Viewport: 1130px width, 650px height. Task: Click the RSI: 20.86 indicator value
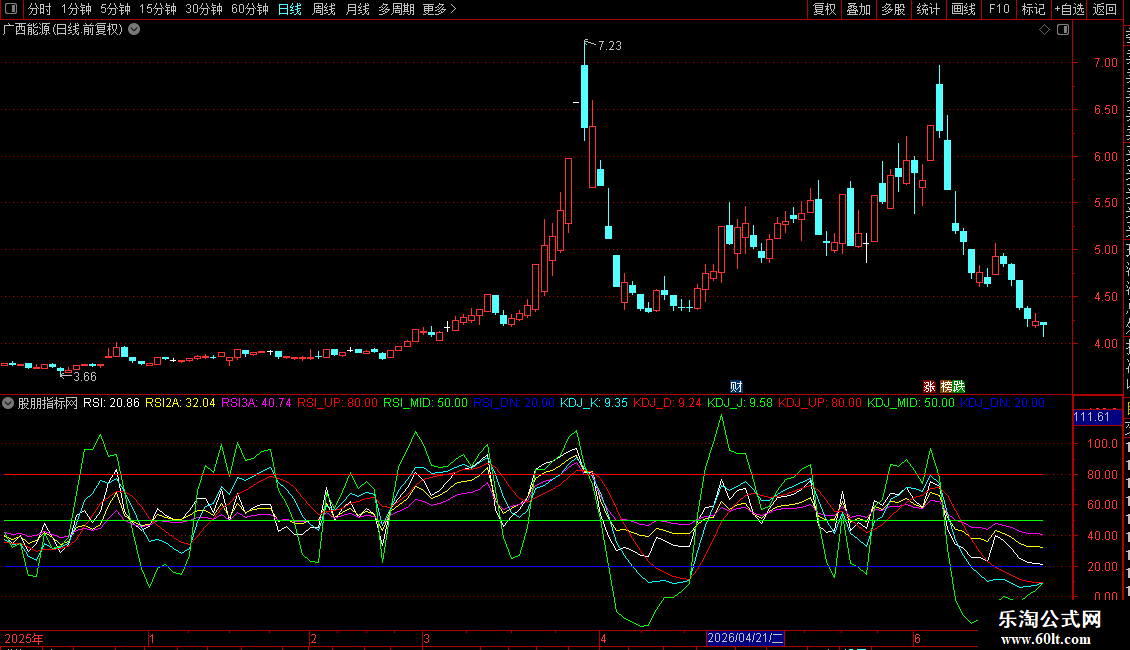coord(111,403)
